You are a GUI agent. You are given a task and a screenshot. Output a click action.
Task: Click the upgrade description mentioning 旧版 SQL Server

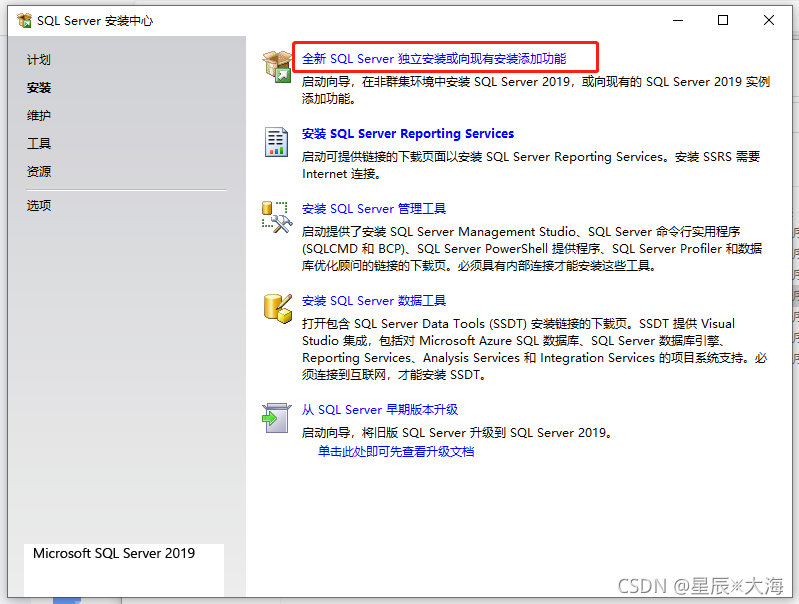click(457, 433)
